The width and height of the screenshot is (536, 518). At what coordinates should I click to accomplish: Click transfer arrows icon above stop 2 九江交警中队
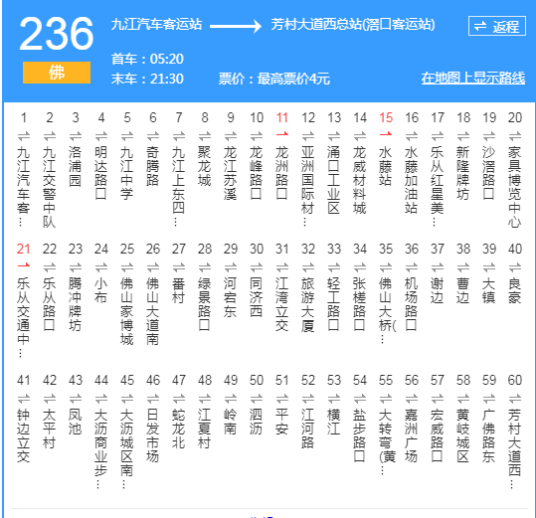tap(50, 136)
